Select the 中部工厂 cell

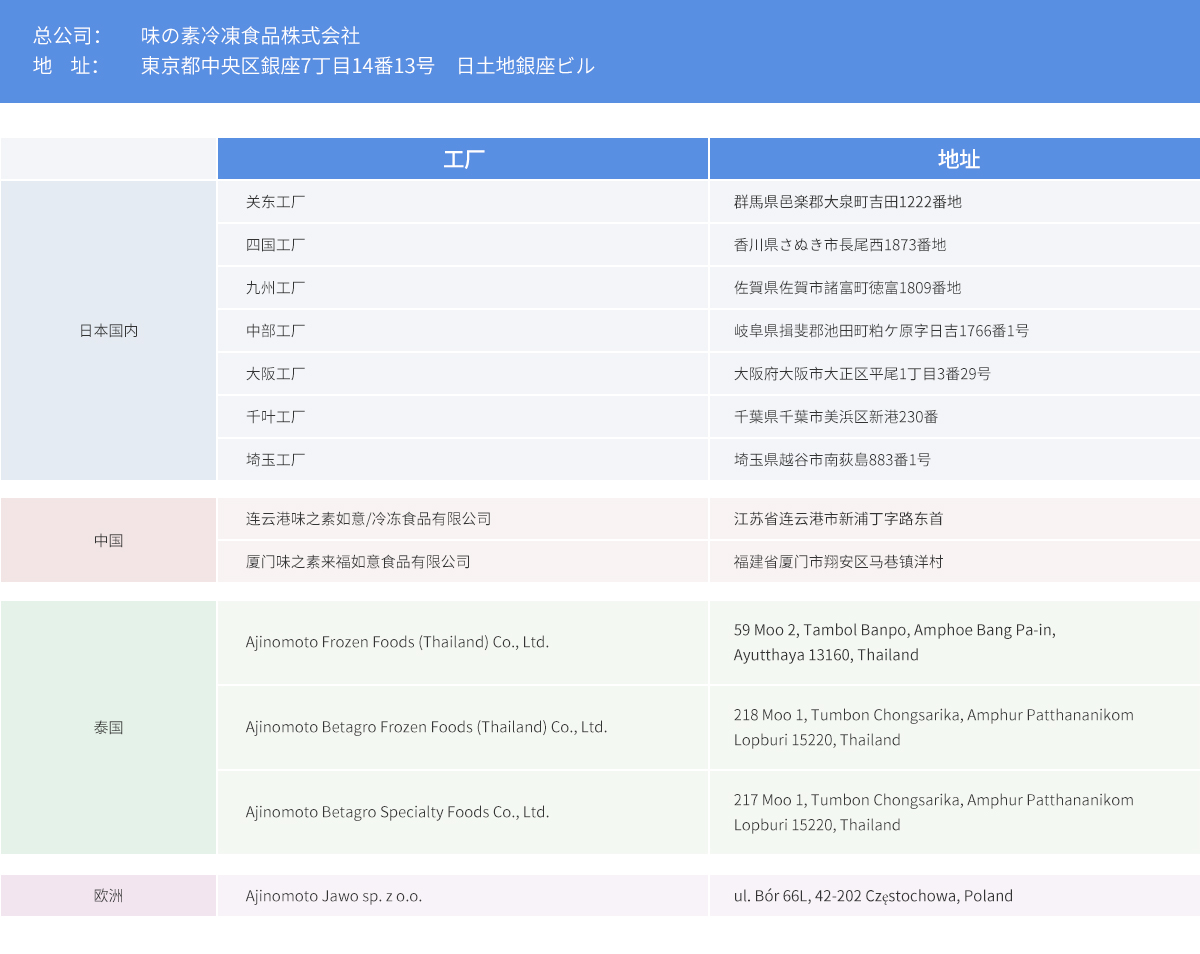click(x=463, y=331)
